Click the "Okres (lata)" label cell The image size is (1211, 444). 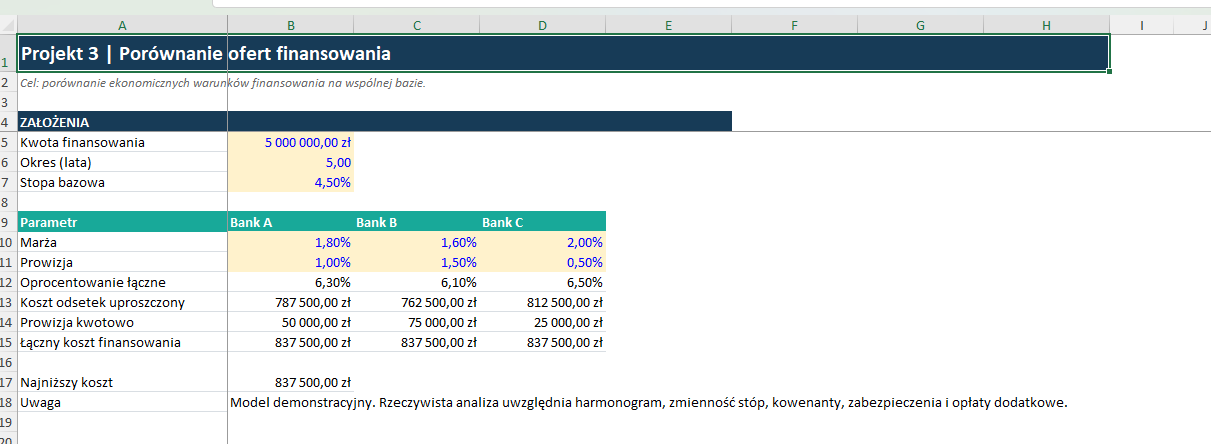[x=122, y=162]
